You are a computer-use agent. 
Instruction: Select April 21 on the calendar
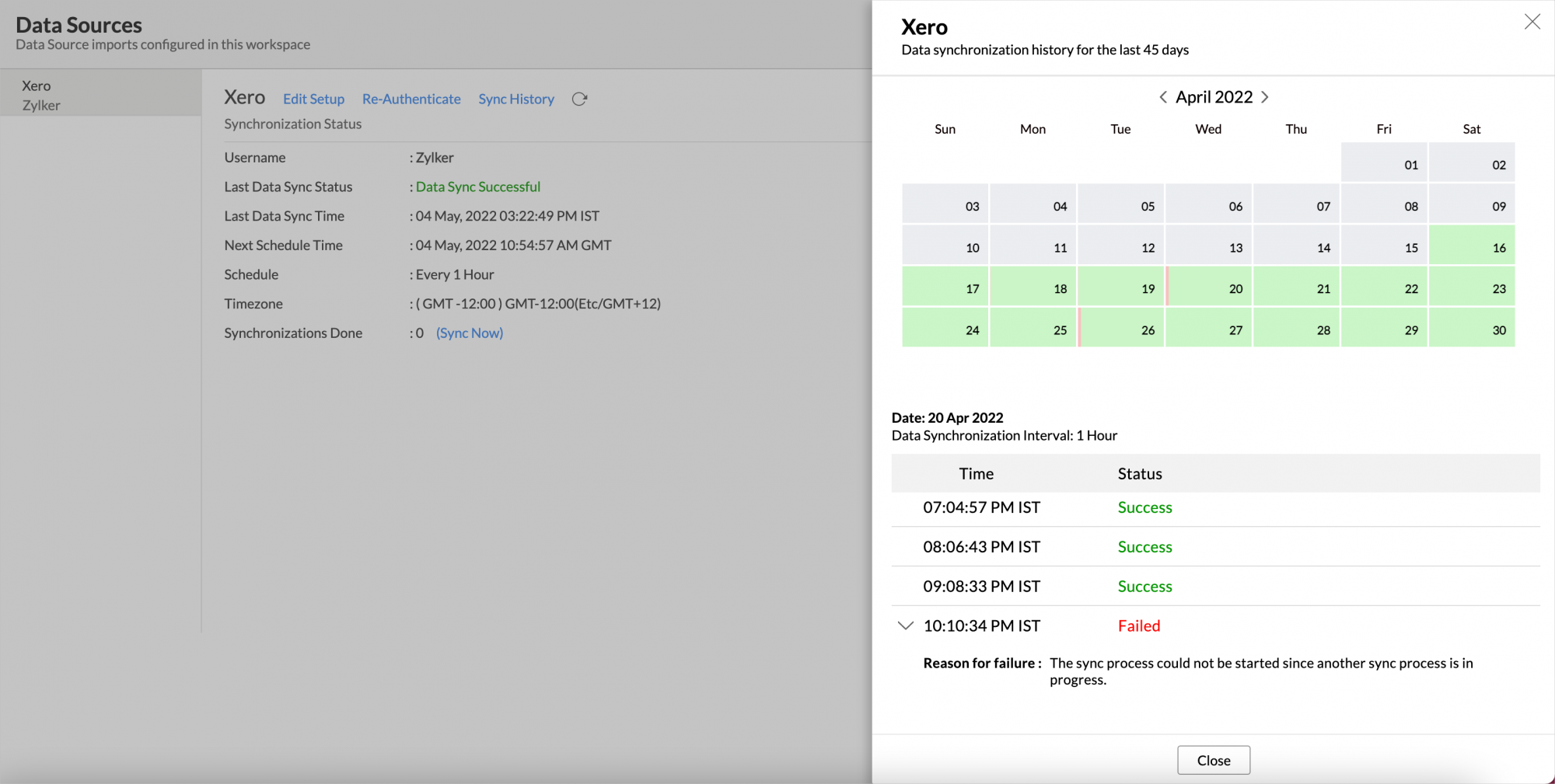[x=1297, y=286]
